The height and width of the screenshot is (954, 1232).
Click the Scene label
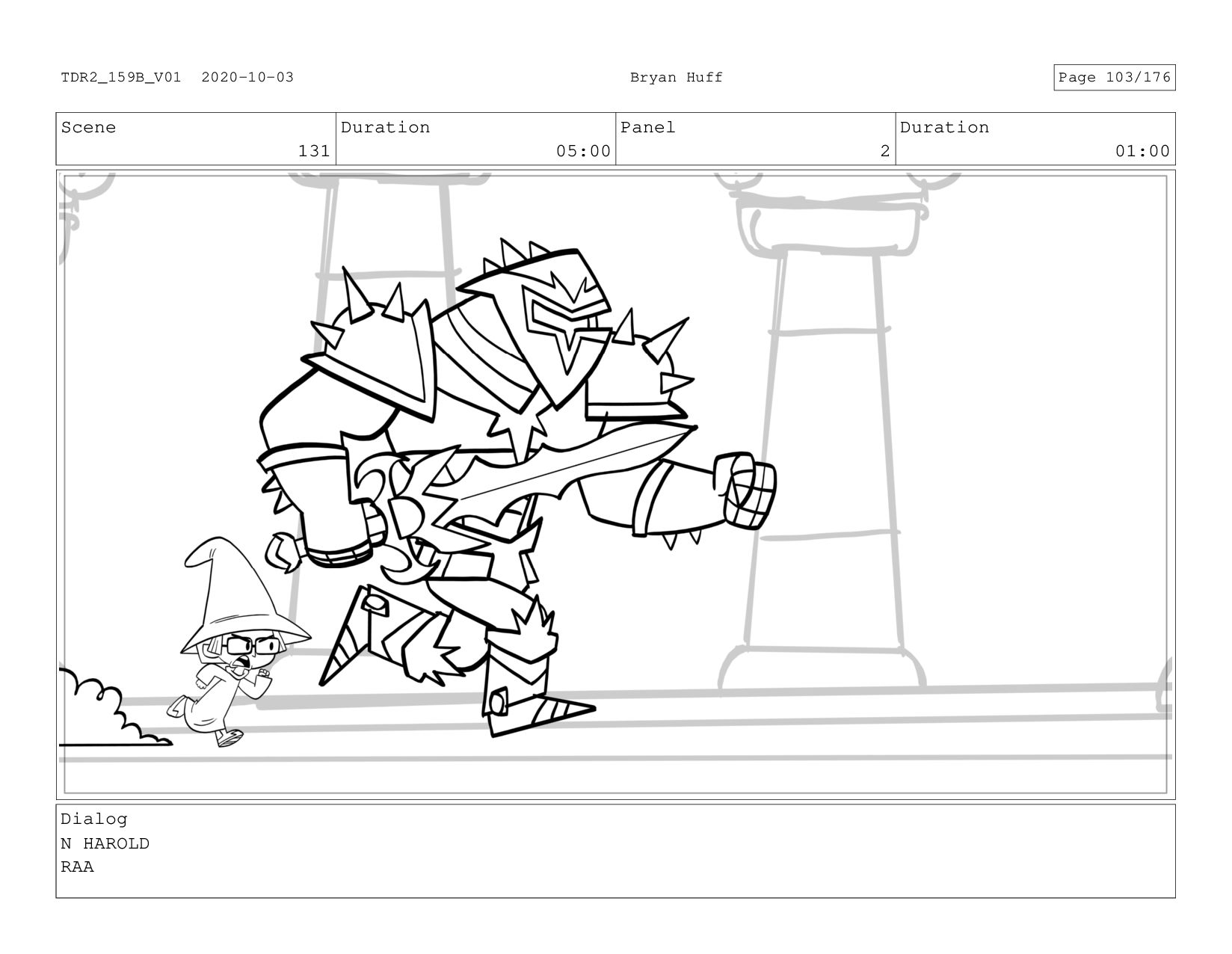click(88, 127)
